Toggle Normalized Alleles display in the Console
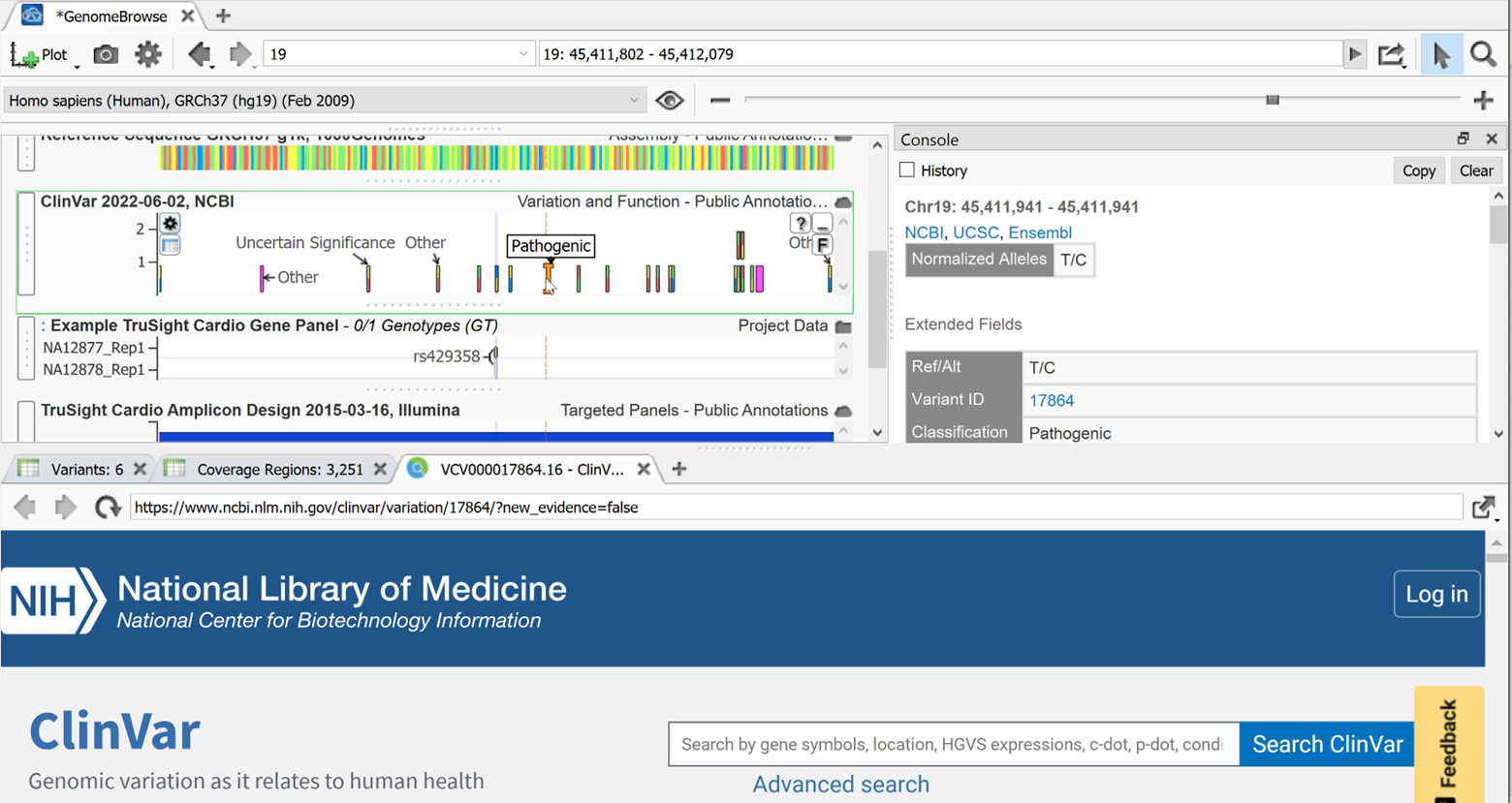The image size is (1512, 803). coord(977,259)
